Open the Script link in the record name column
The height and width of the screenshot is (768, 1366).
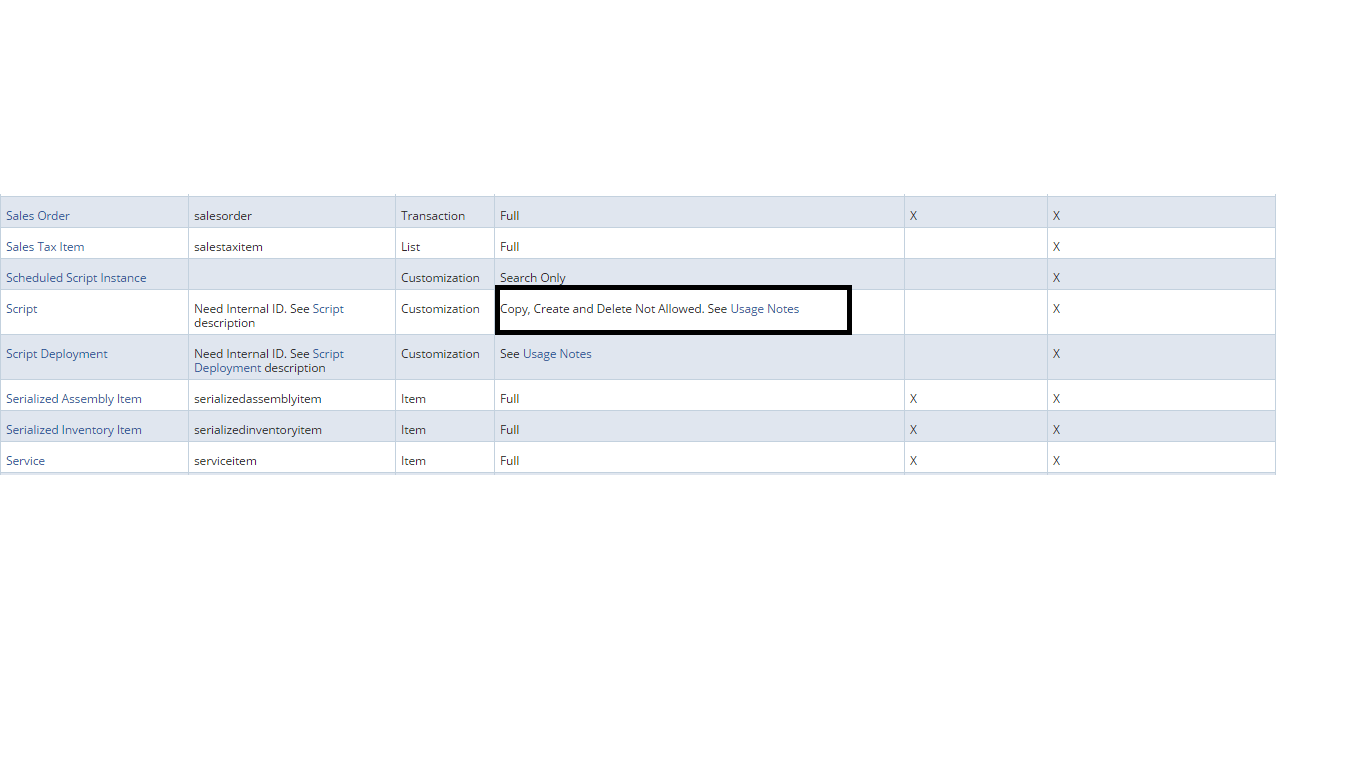point(21,309)
